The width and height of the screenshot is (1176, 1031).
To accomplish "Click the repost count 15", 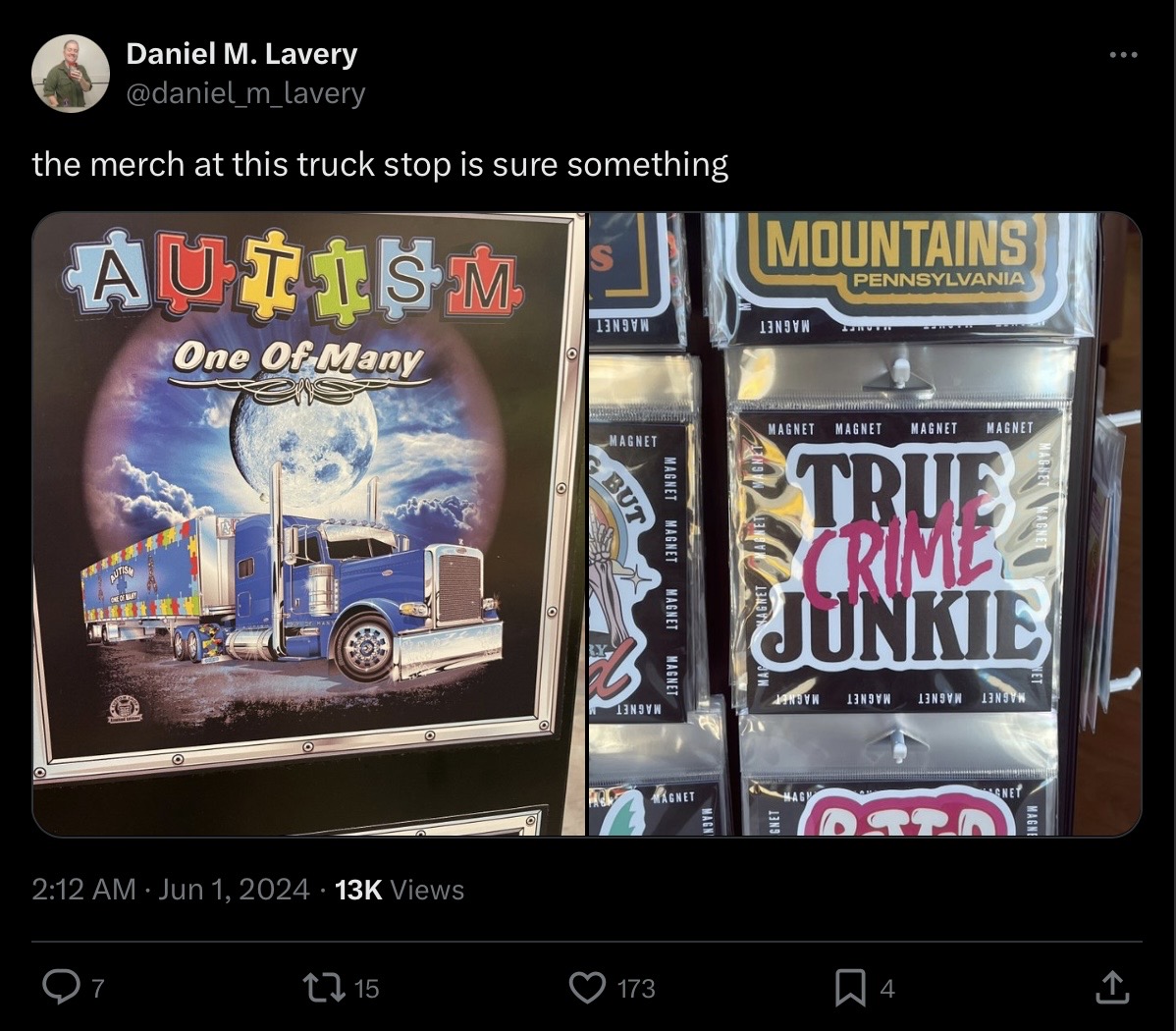I will (366, 988).
